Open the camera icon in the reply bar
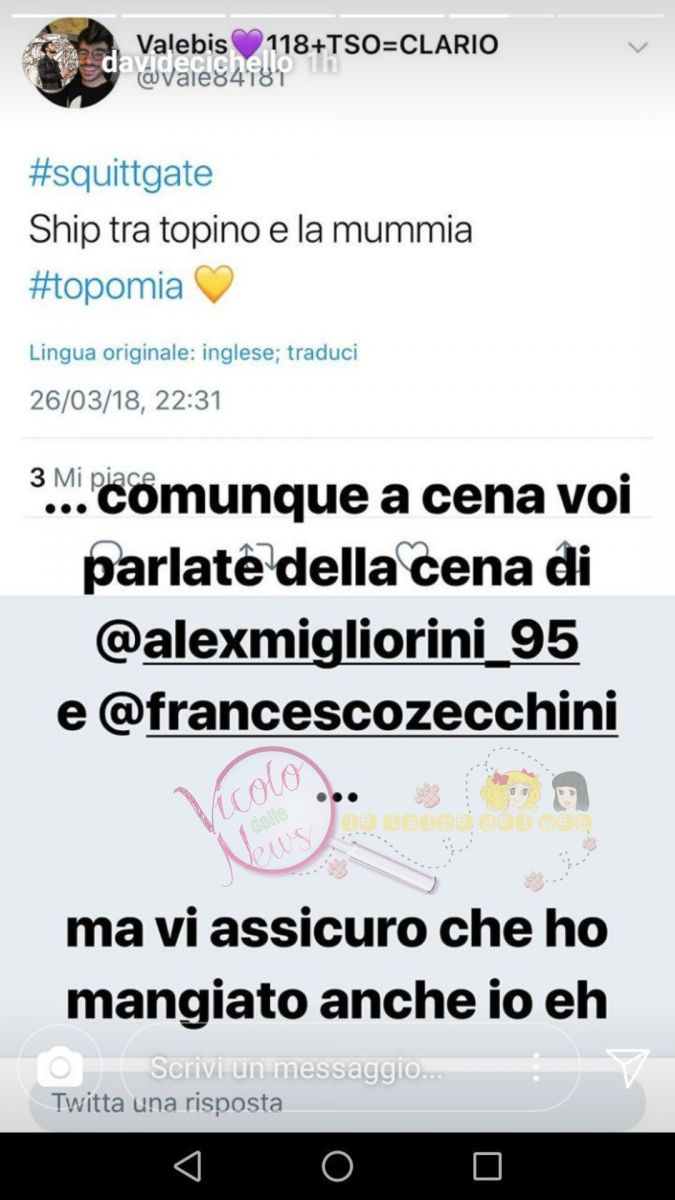675x1200 pixels. click(x=60, y=1067)
